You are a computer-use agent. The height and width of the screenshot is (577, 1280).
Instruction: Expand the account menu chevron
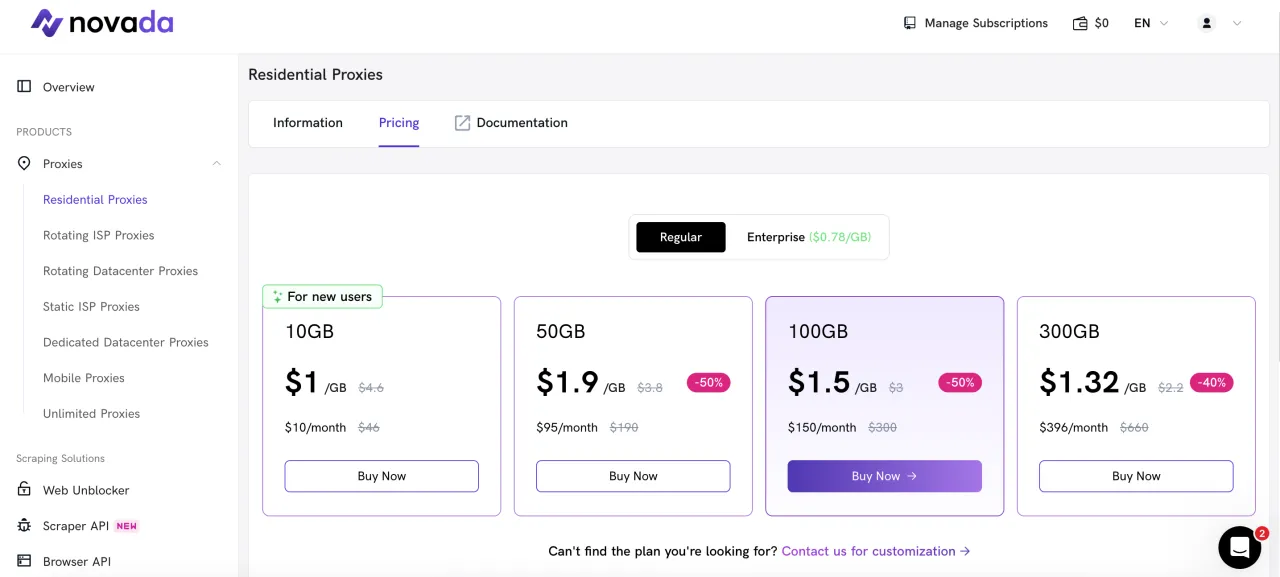(x=1237, y=23)
